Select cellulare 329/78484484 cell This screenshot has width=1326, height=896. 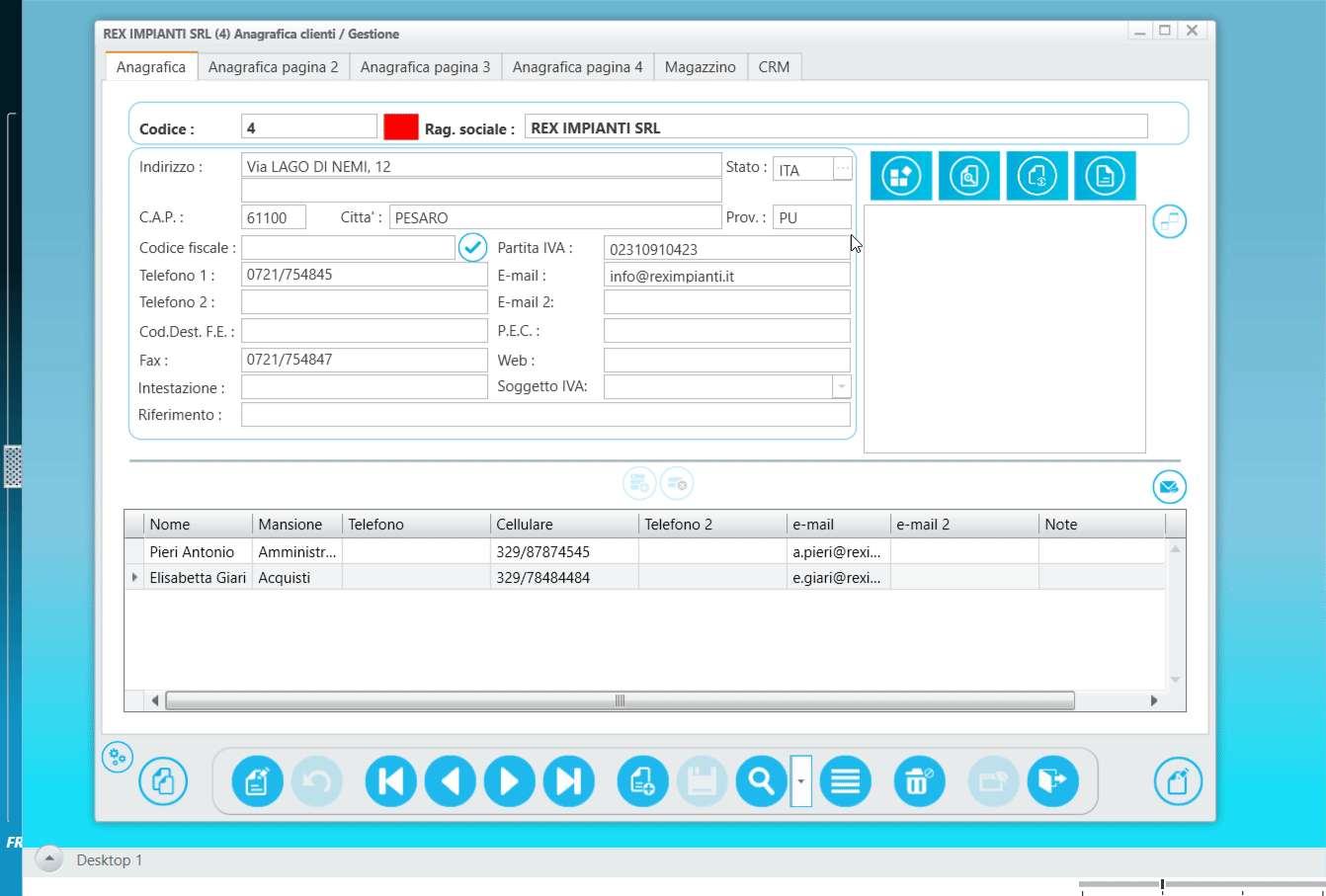point(565,577)
